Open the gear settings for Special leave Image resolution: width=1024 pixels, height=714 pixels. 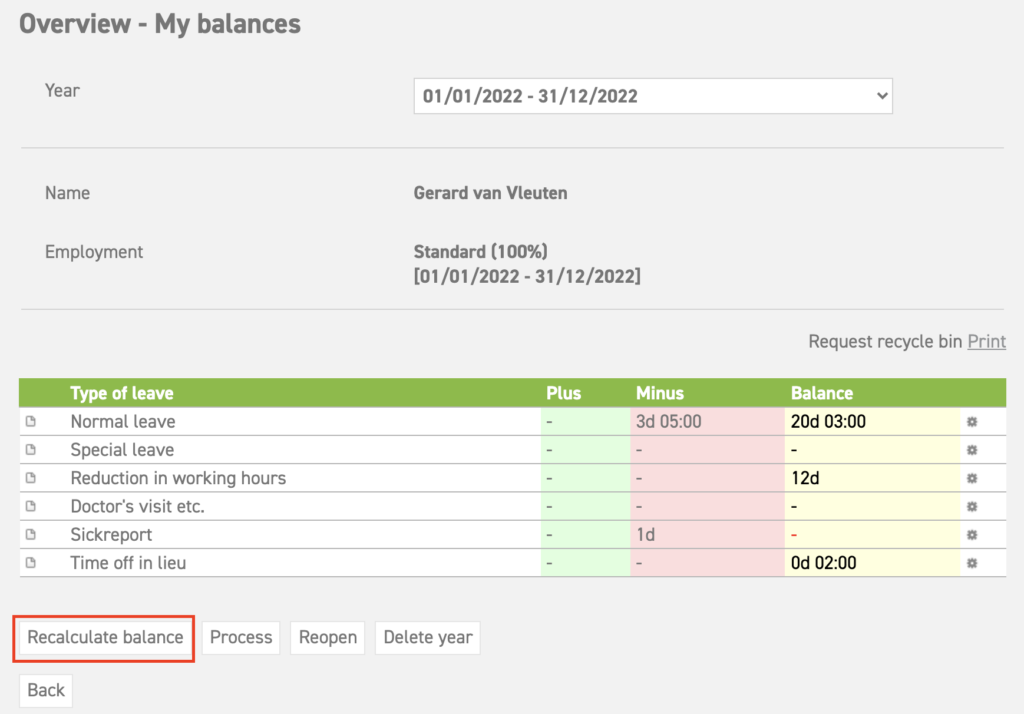(971, 450)
